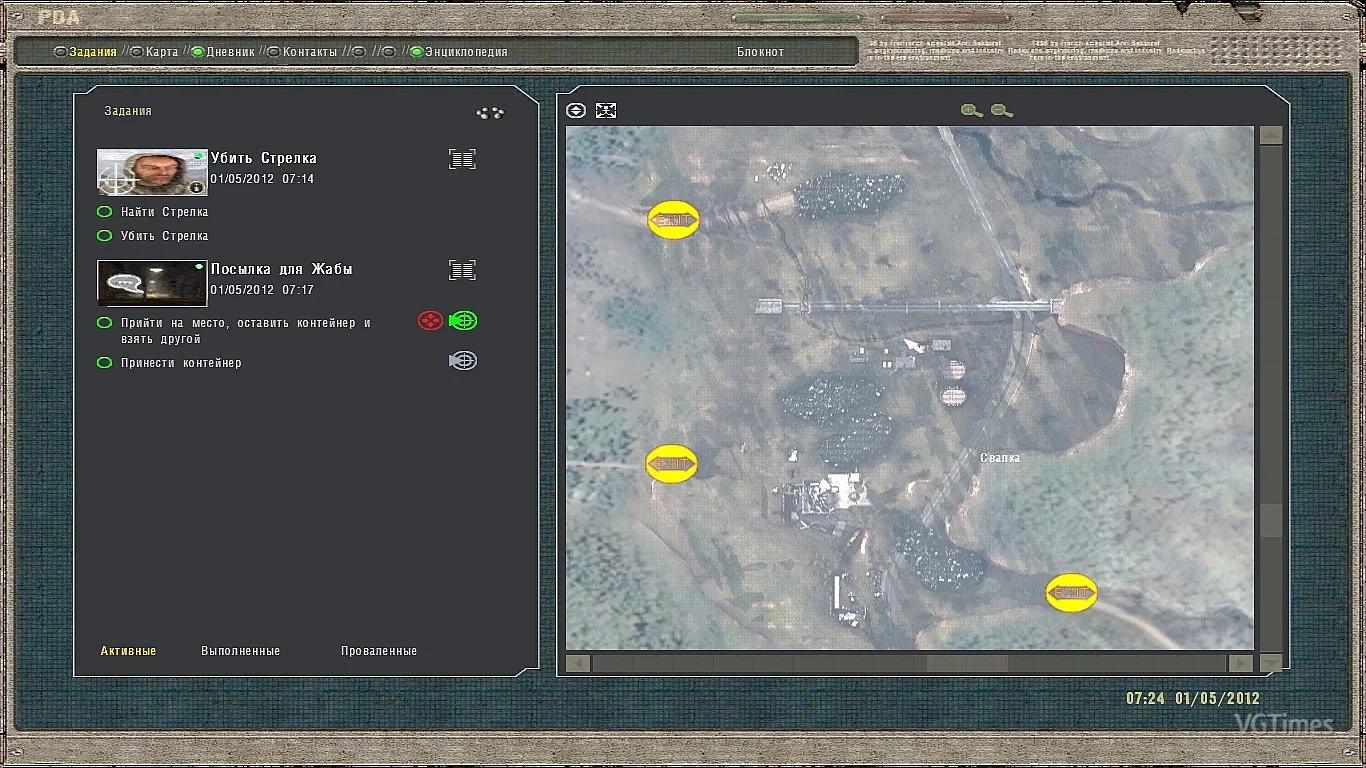Viewport: 1366px width, 768px height.
Task: Select the middle-left EXIT marker on map
Action: pos(671,464)
